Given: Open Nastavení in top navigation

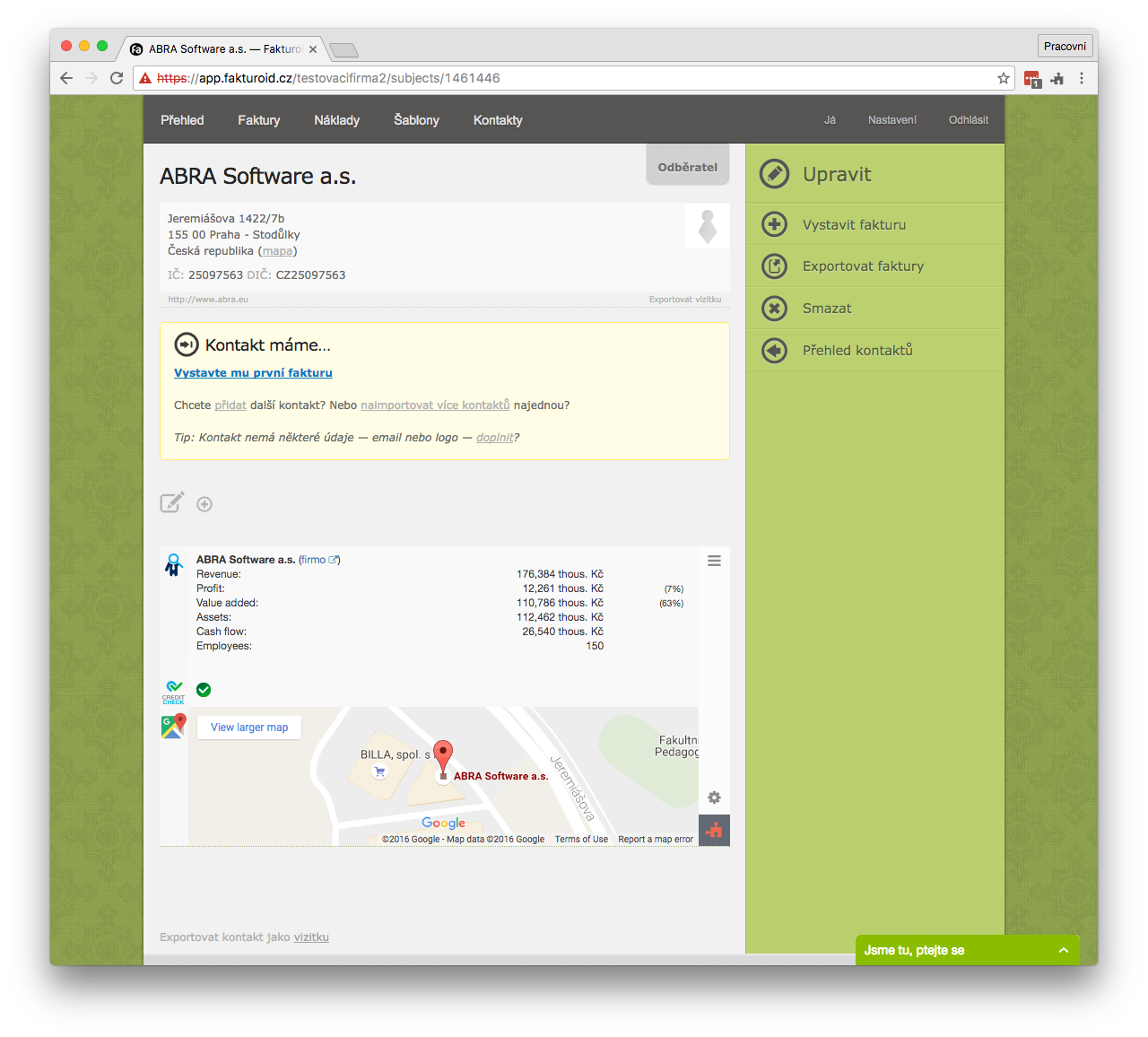Looking at the screenshot, I should (892, 120).
